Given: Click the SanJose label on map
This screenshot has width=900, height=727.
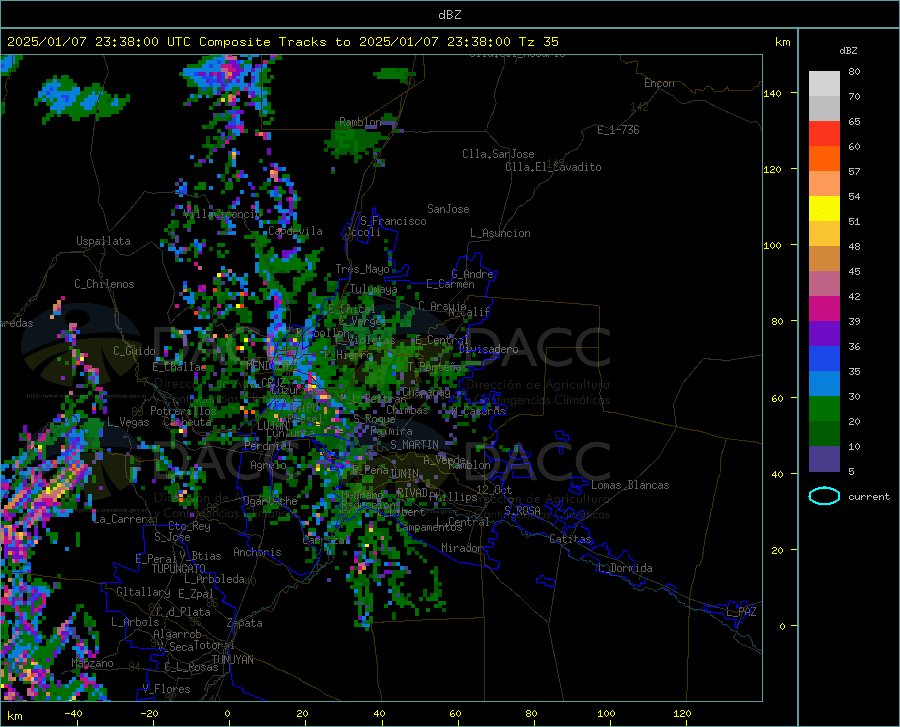Looking at the screenshot, I should 448,209.
